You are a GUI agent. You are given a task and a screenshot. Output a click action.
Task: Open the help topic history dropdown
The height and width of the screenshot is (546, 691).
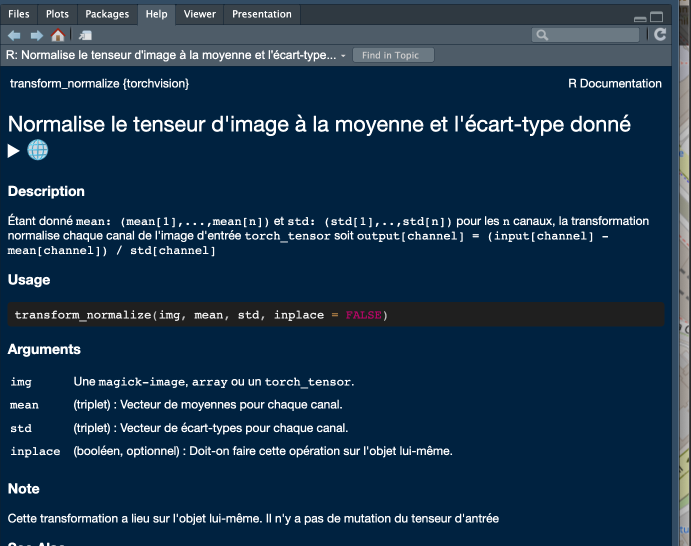[x=343, y=55]
